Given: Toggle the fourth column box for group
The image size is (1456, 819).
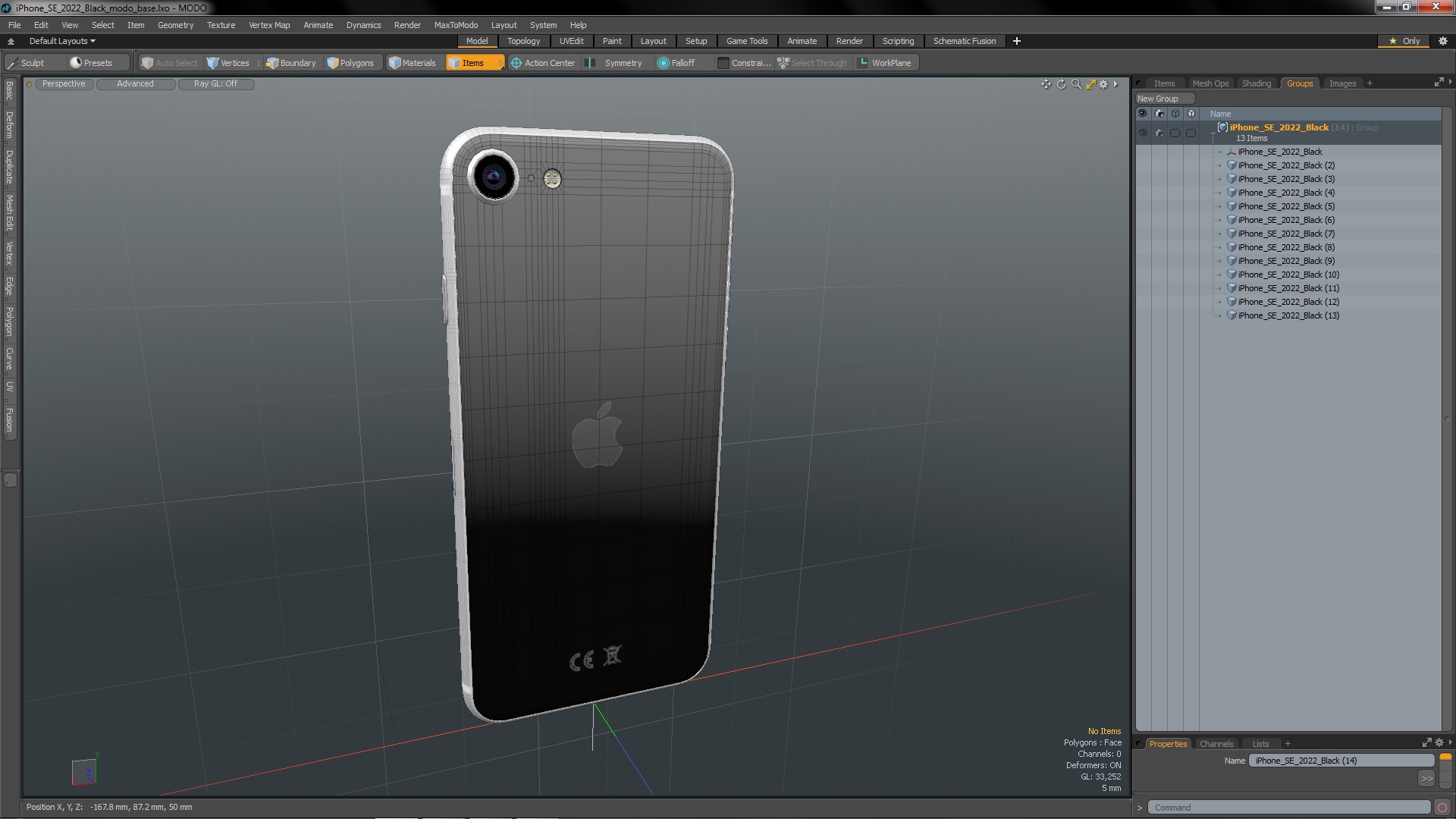Looking at the screenshot, I should click(1191, 133).
